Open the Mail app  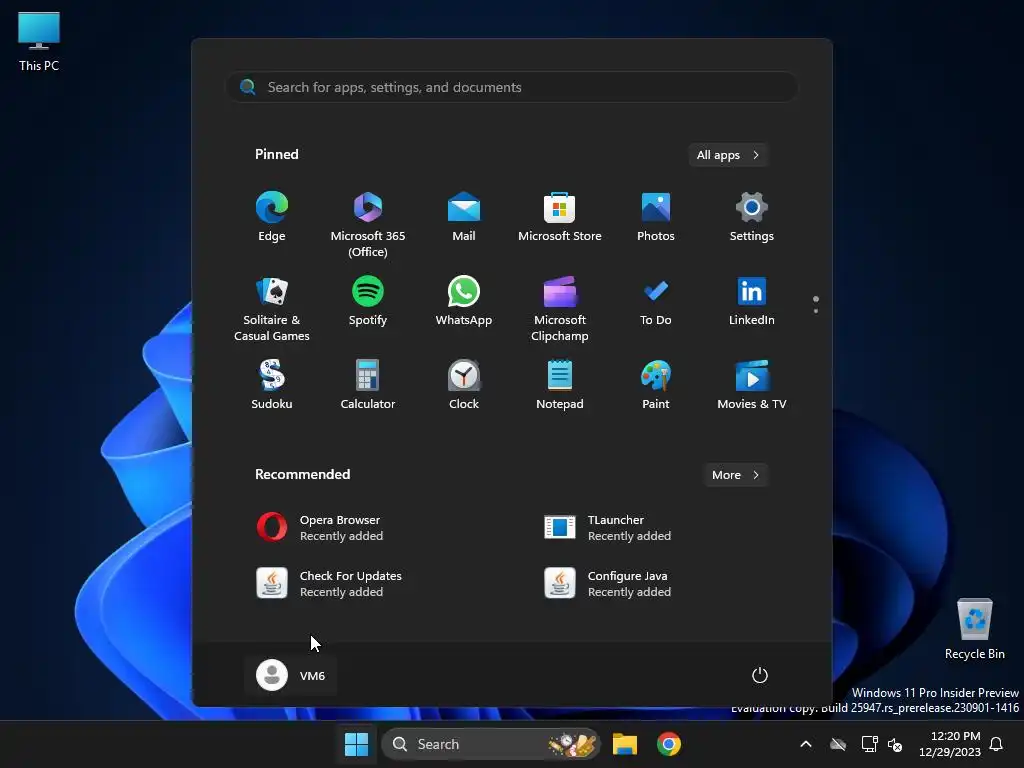[x=464, y=217]
